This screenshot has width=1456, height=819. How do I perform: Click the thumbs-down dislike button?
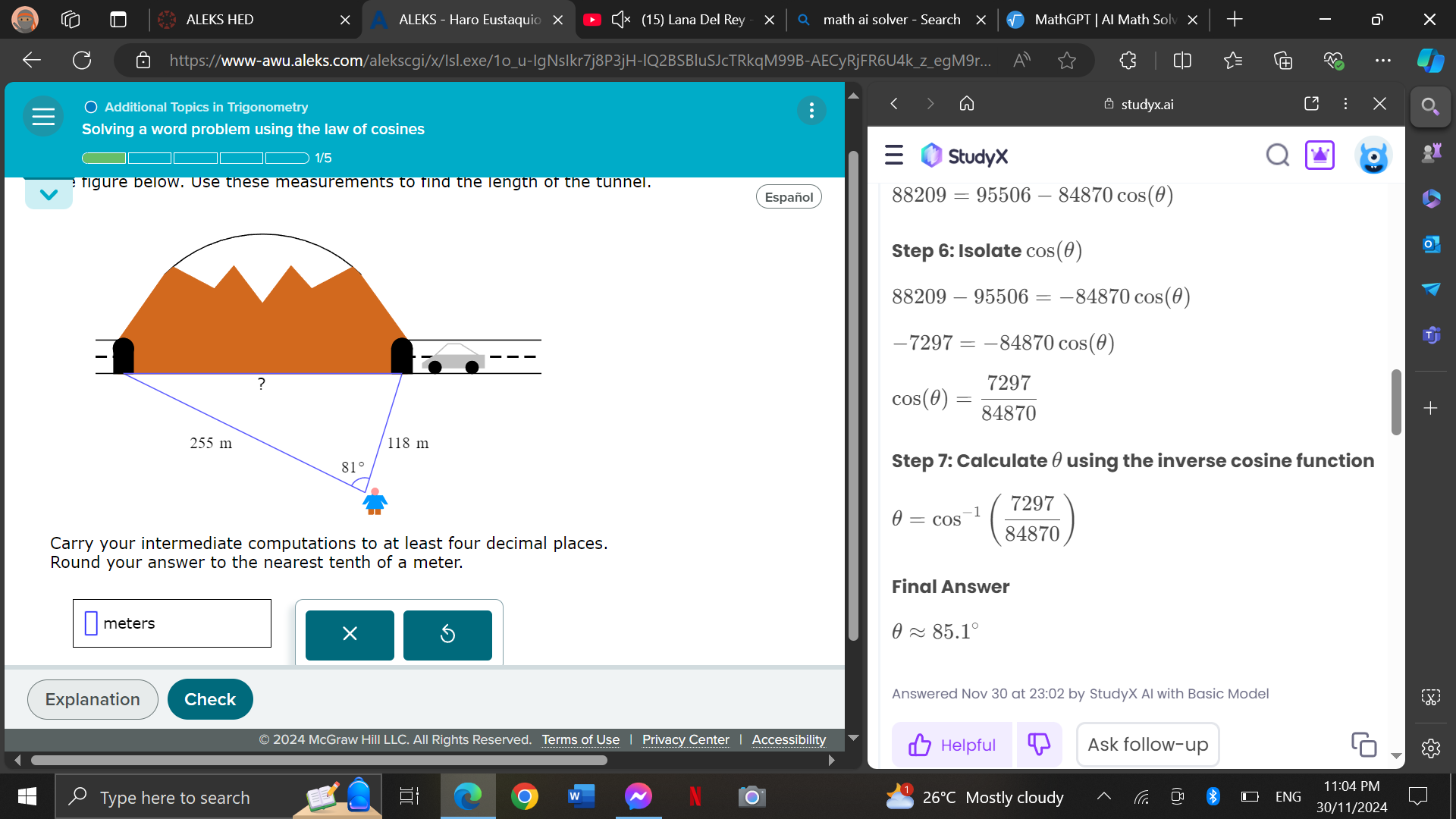pyautogui.click(x=1039, y=745)
